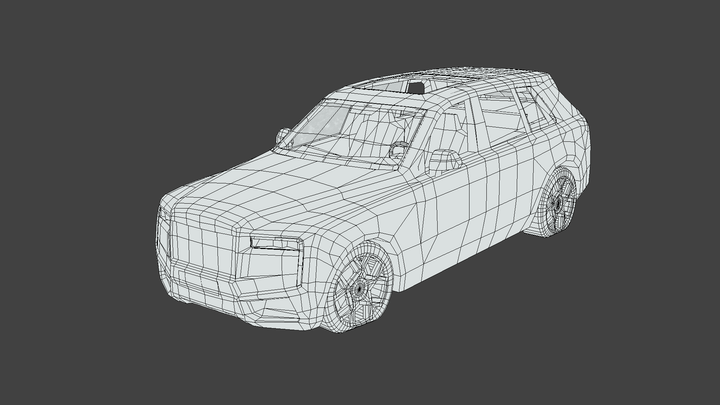Select the rear door side window

(503, 113)
